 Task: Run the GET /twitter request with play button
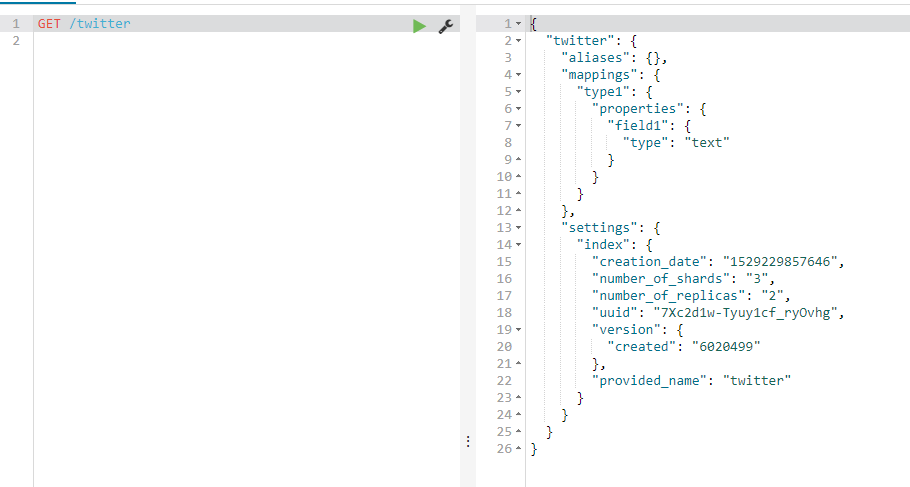(x=419, y=26)
